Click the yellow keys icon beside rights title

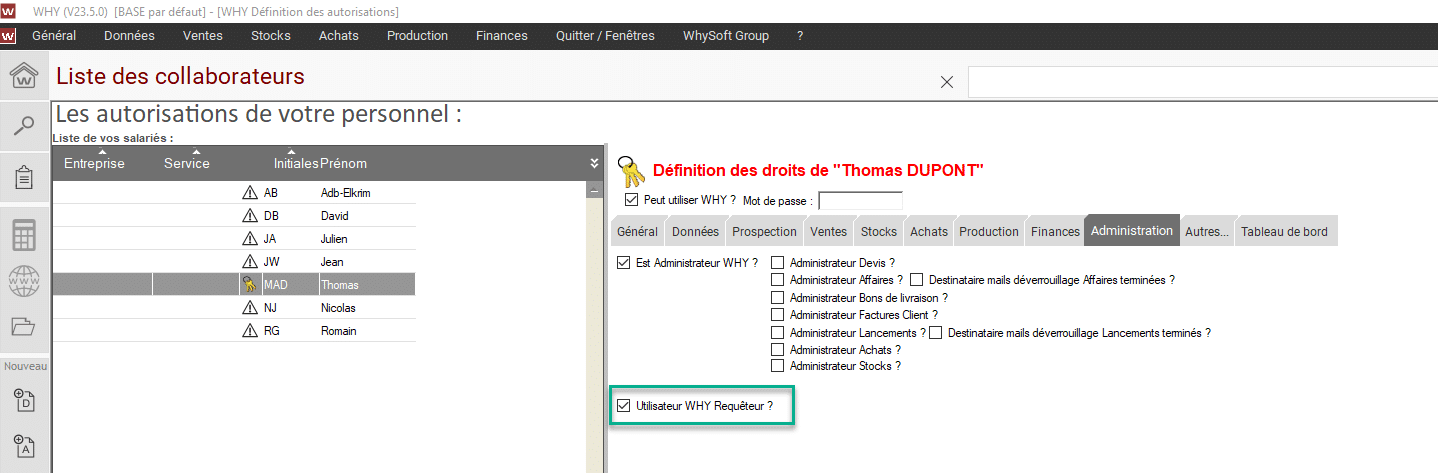coord(631,171)
